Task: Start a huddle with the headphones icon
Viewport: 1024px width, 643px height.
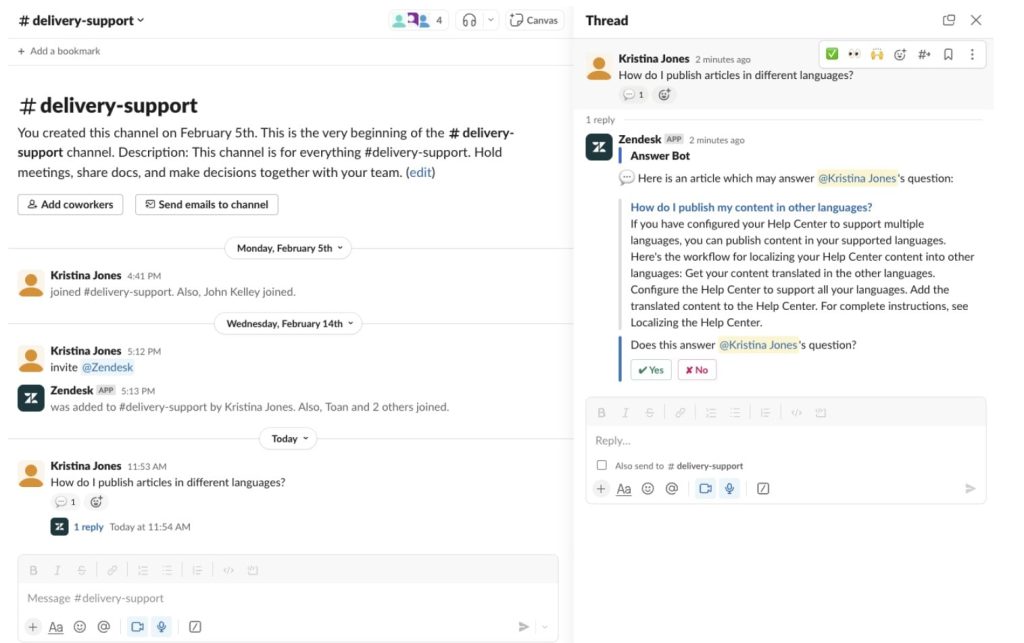Action: pyautogui.click(x=469, y=20)
